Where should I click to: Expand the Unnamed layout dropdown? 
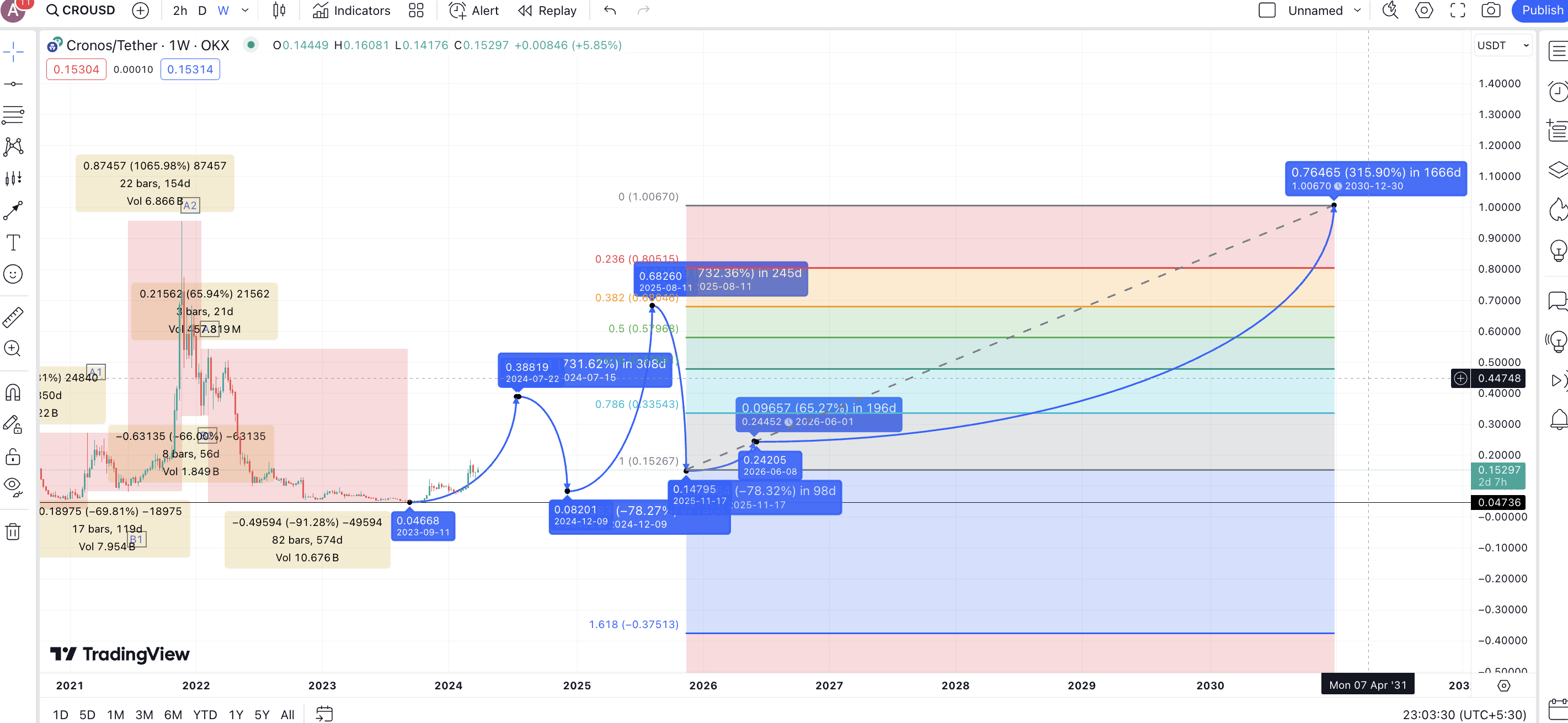(x=1357, y=10)
